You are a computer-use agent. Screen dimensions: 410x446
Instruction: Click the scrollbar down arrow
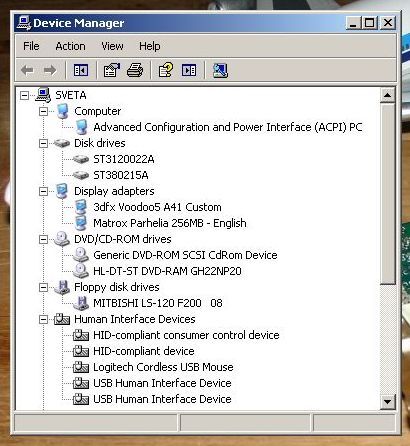[387, 401]
